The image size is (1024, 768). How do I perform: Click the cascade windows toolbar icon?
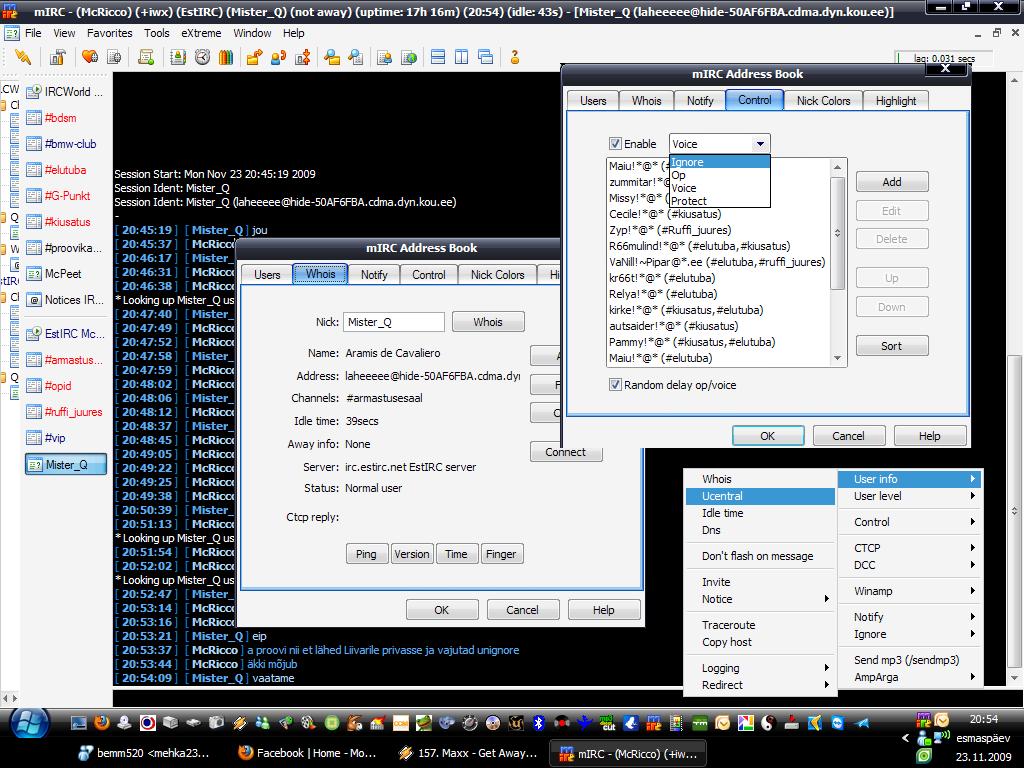pos(486,57)
